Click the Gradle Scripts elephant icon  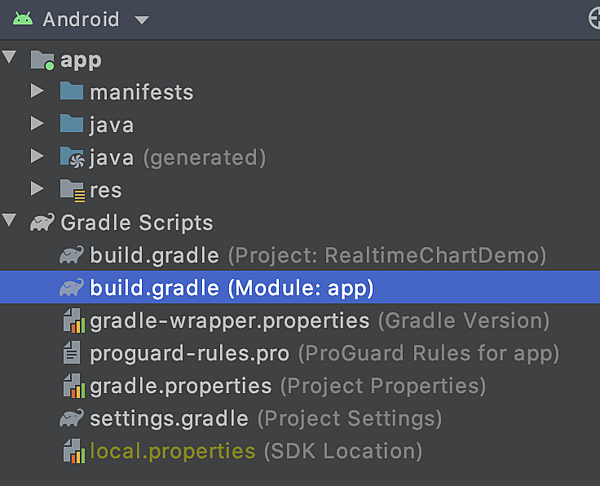tap(42, 222)
